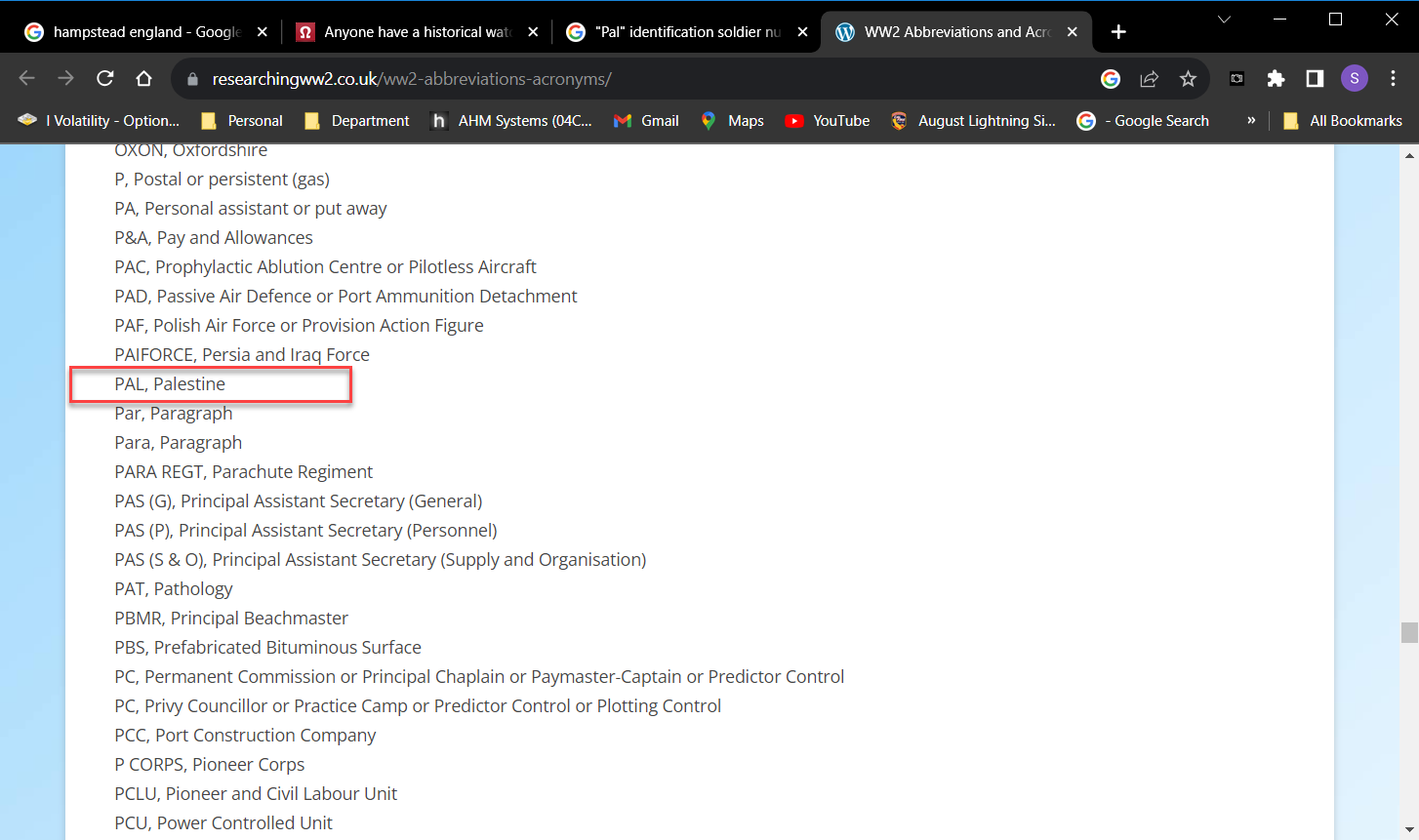Click the page scrollbar thumb
The image size is (1419, 840).
point(1409,632)
